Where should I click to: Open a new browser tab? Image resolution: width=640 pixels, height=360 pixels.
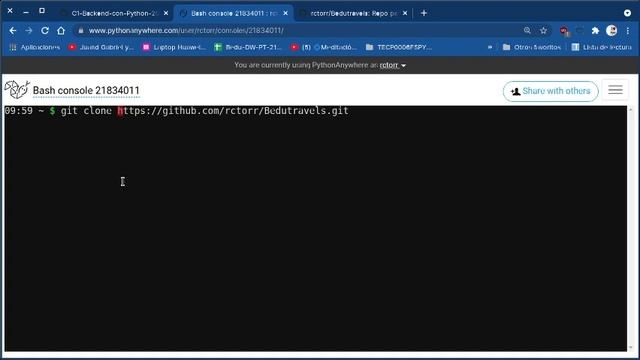pyautogui.click(x=424, y=13)
